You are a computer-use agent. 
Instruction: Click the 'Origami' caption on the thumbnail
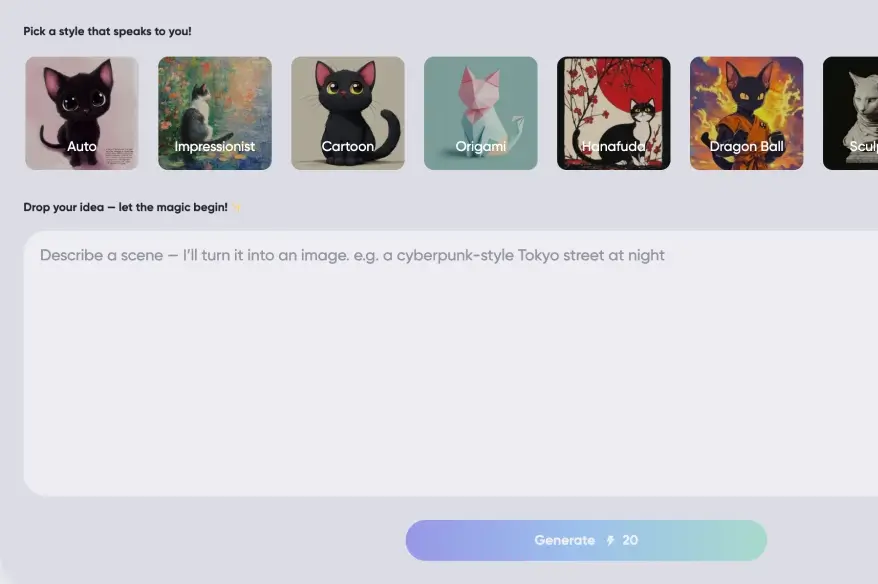pyautogui.click(x=480, y=147)
